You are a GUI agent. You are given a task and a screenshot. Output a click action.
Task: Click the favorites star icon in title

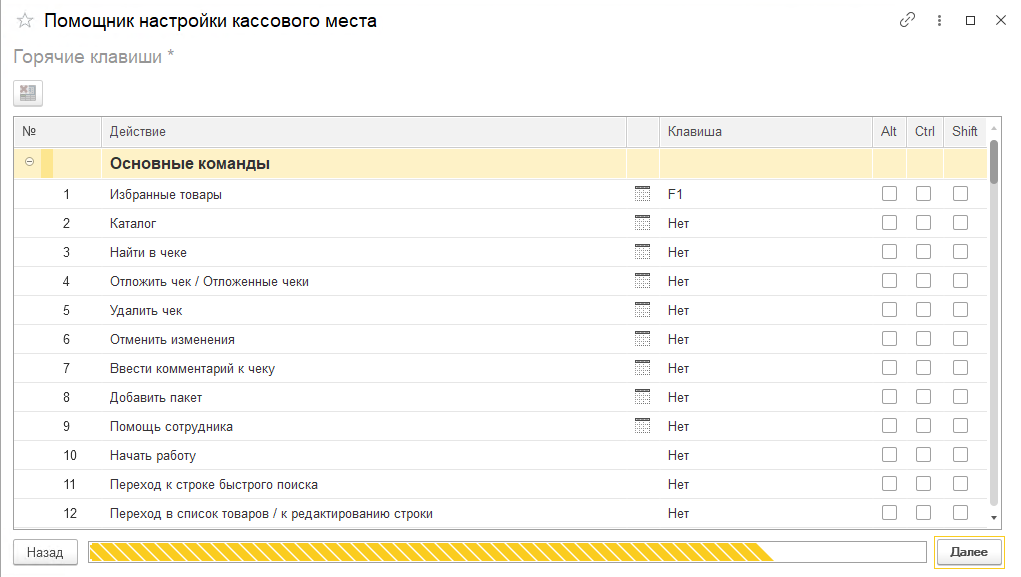click(25, 21)
